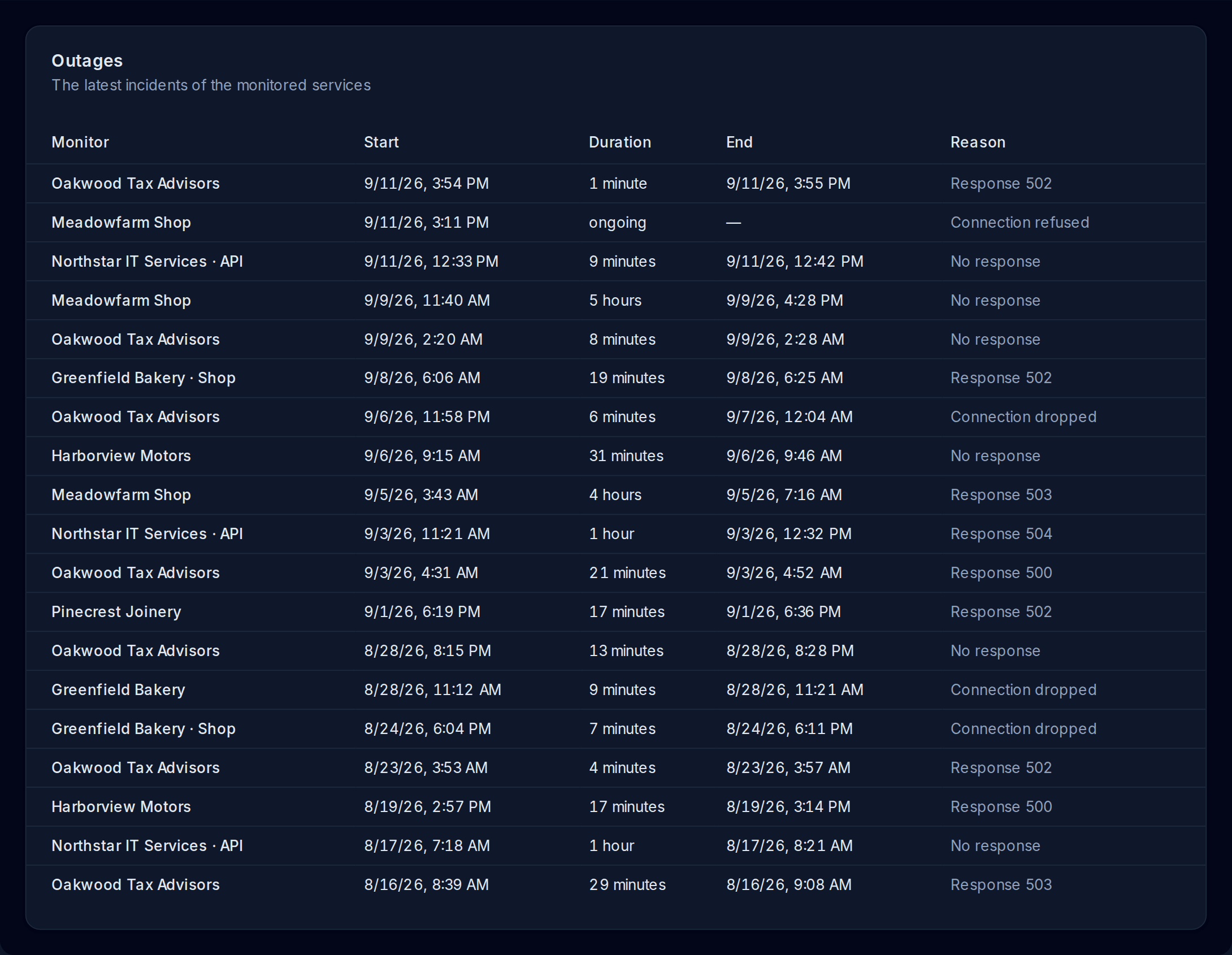Open Oakwood Tax Advisors outage from 9/11/26
The width and height of the screenshot is (1232, 955).
coord(616,184)
